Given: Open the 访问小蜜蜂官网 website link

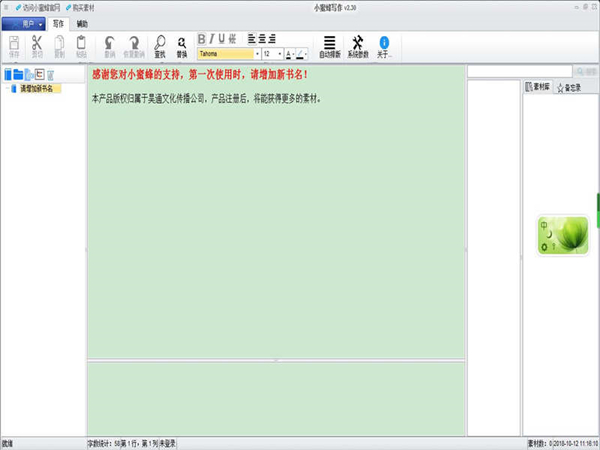Looking at the screenshot, I should tap(43, 7).
